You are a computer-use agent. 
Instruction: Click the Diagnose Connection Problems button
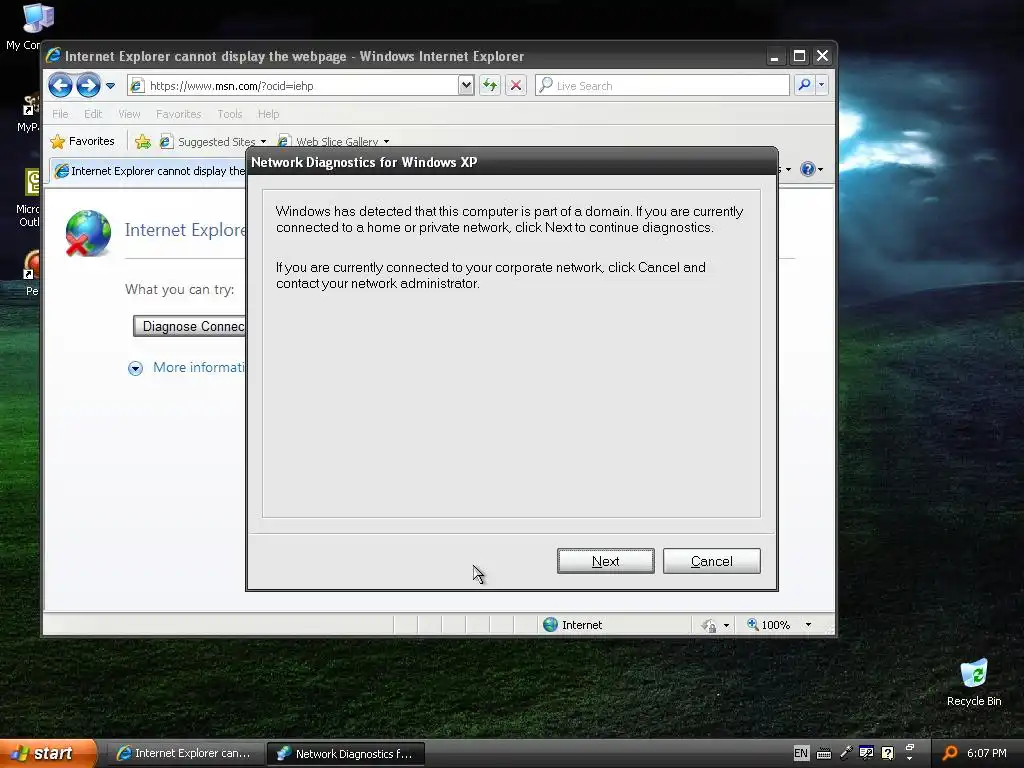click(189, 326)
